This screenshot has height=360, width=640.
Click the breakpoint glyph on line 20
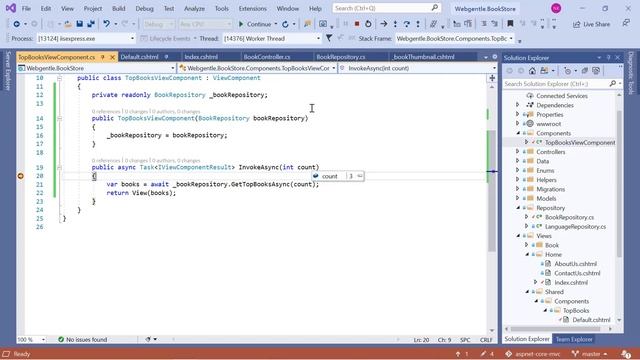click(x=20, y=176)
